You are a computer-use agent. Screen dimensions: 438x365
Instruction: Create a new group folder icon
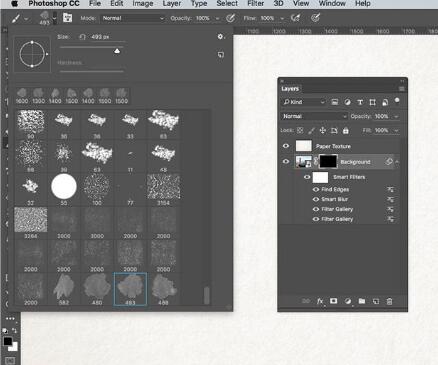click(x=362, y=301)
